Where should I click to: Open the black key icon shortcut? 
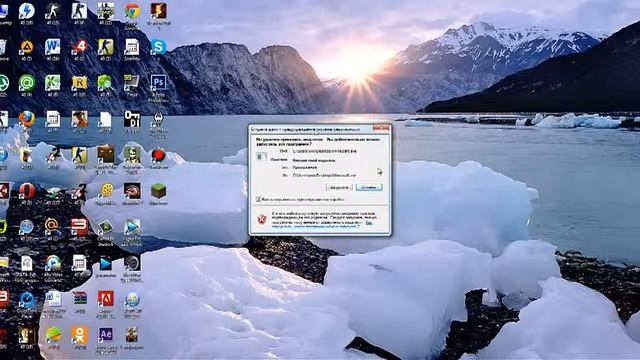click(x=132, y=119)
